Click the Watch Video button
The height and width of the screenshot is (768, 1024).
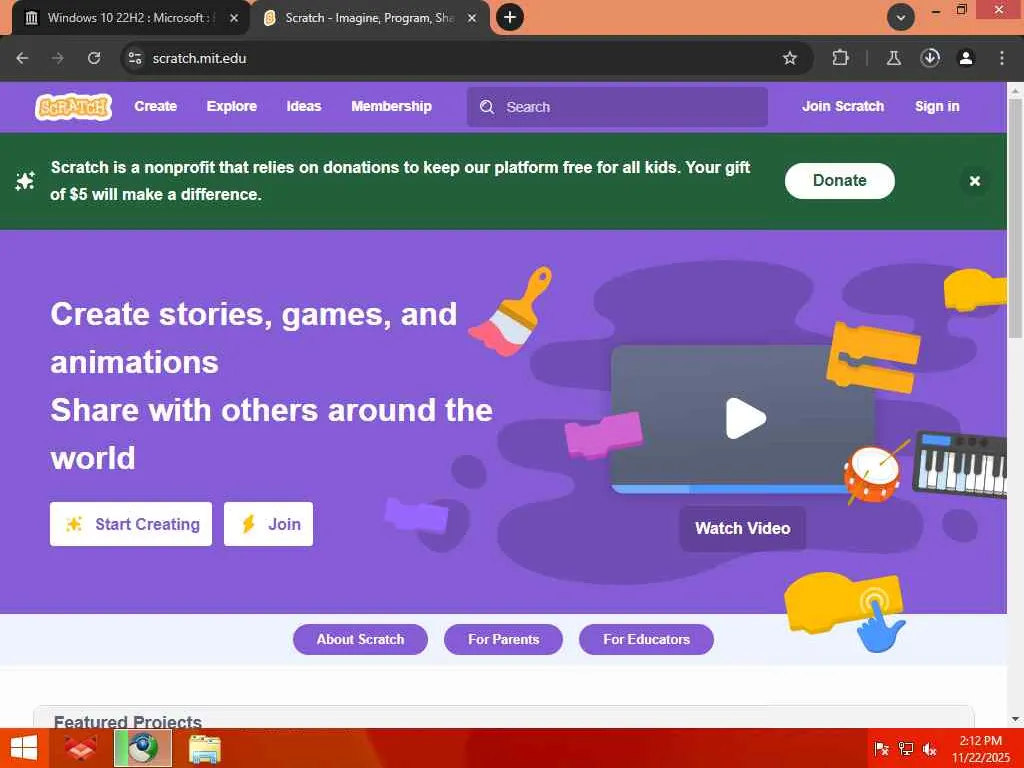click(743, 528)
